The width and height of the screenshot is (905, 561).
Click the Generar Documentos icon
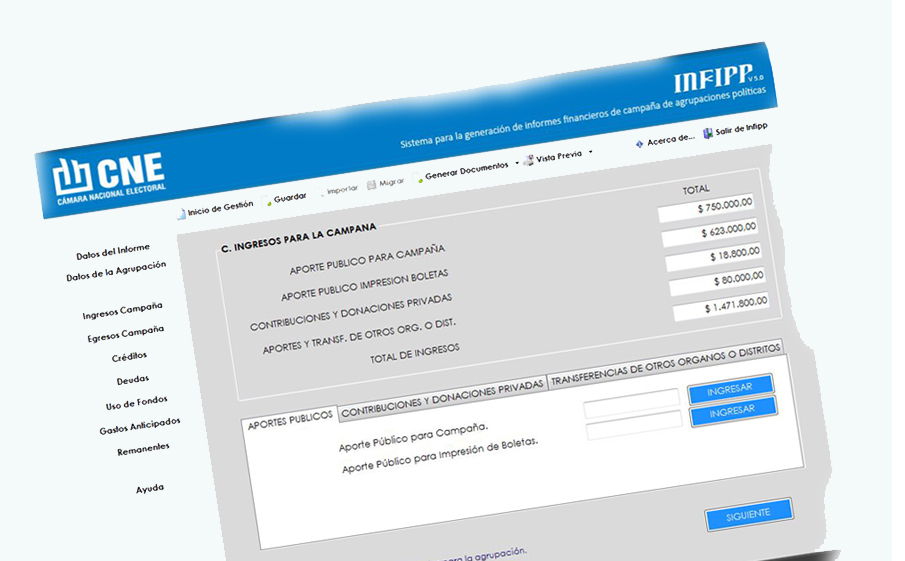pyautogui.click(x=420, y=177)
